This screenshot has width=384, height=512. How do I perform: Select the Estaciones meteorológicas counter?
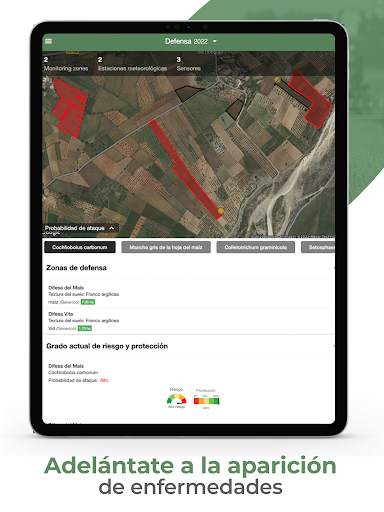pos(132,64)
